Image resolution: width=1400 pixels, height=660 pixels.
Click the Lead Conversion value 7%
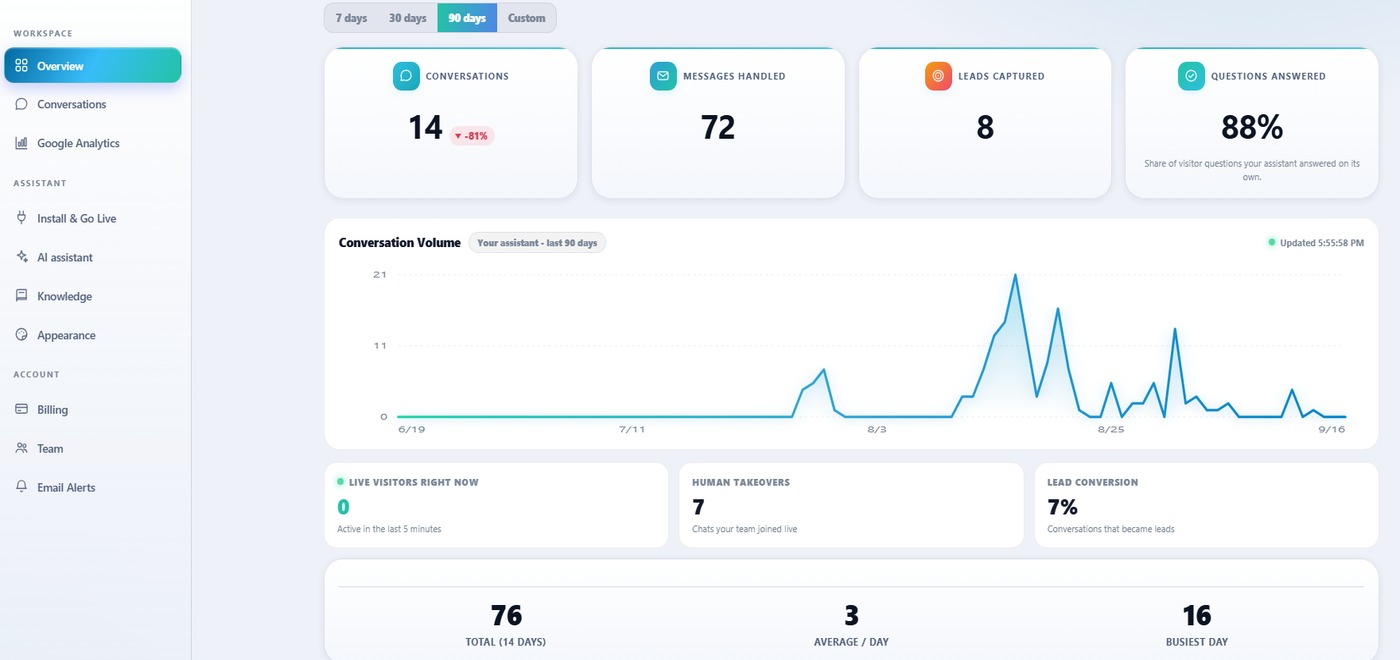tap(1062, 507)
